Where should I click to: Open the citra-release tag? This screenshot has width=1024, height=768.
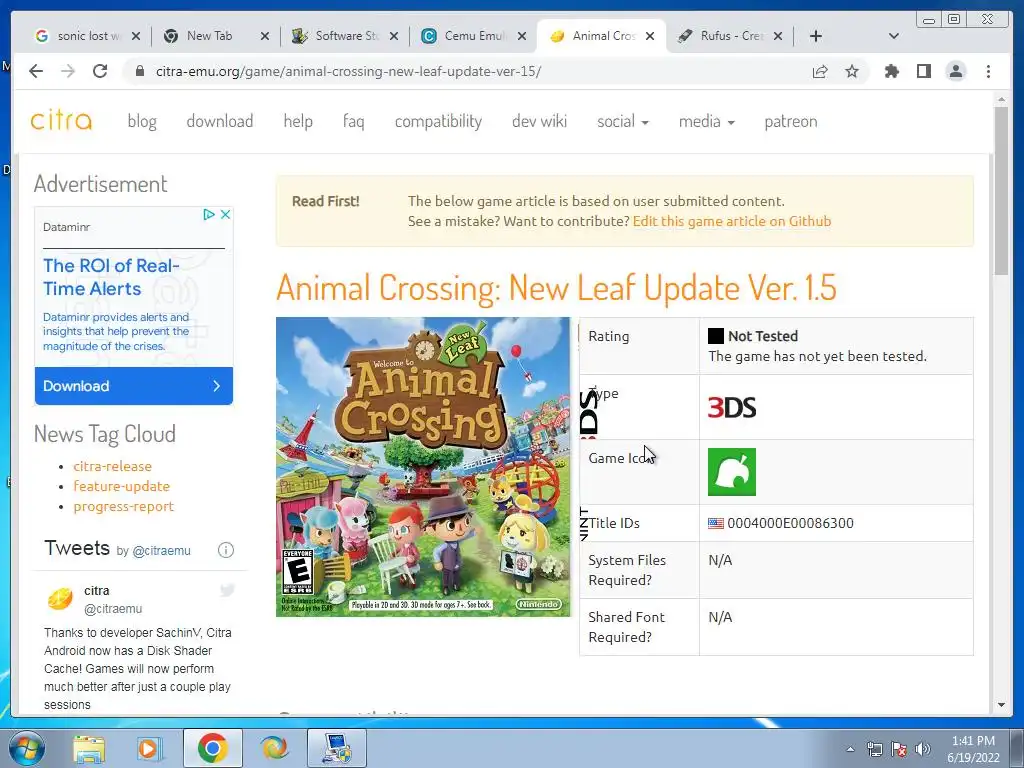point(112,466)
